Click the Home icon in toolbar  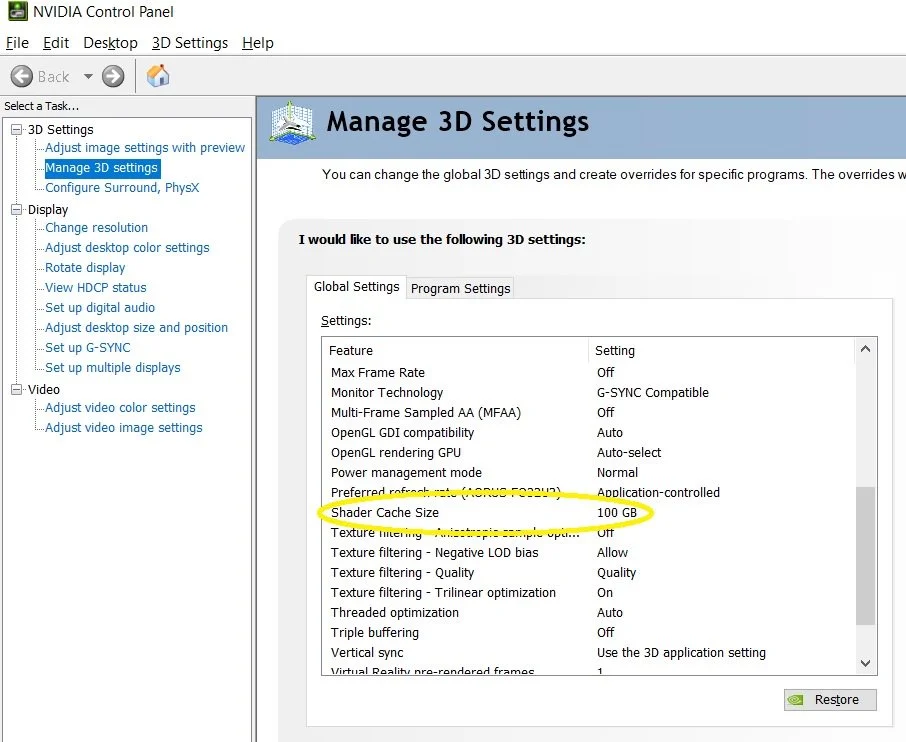158,76
